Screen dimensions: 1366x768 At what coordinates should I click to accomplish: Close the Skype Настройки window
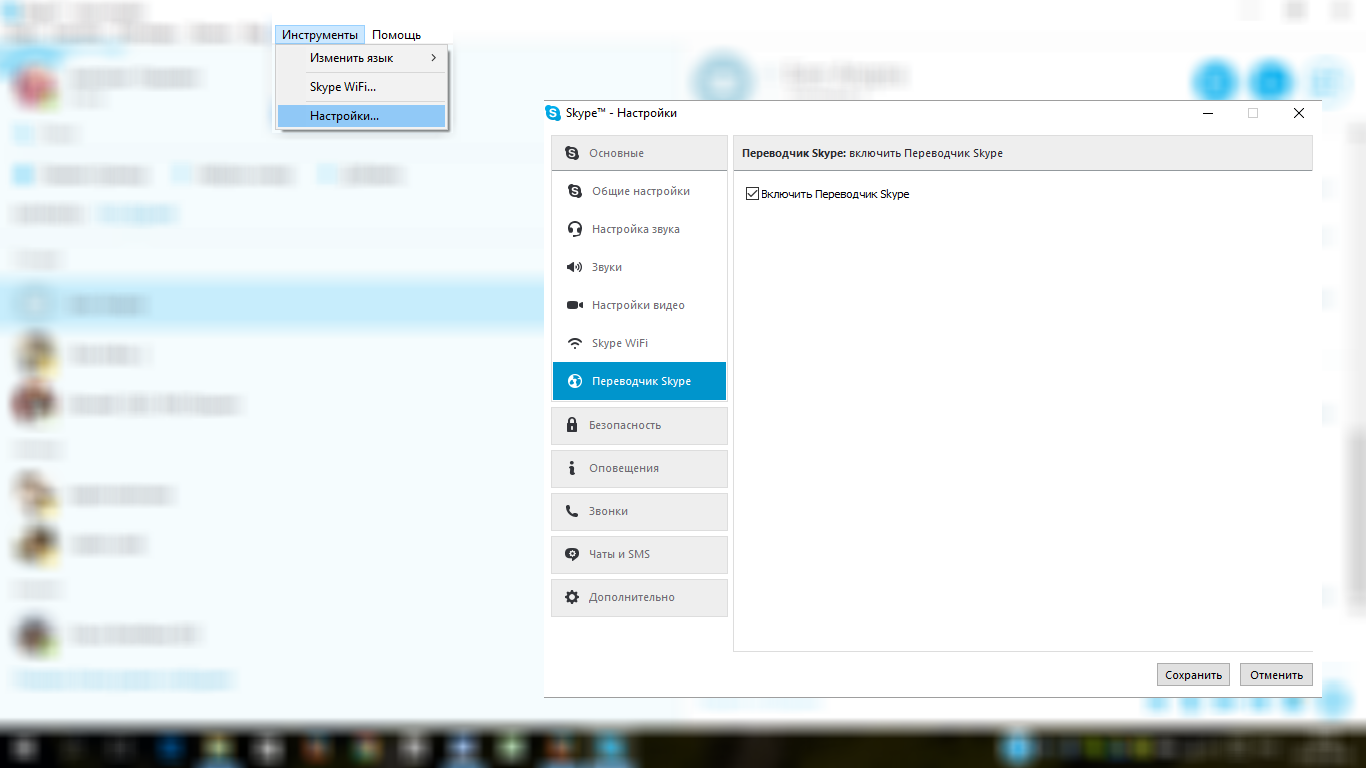(1299, 113)
